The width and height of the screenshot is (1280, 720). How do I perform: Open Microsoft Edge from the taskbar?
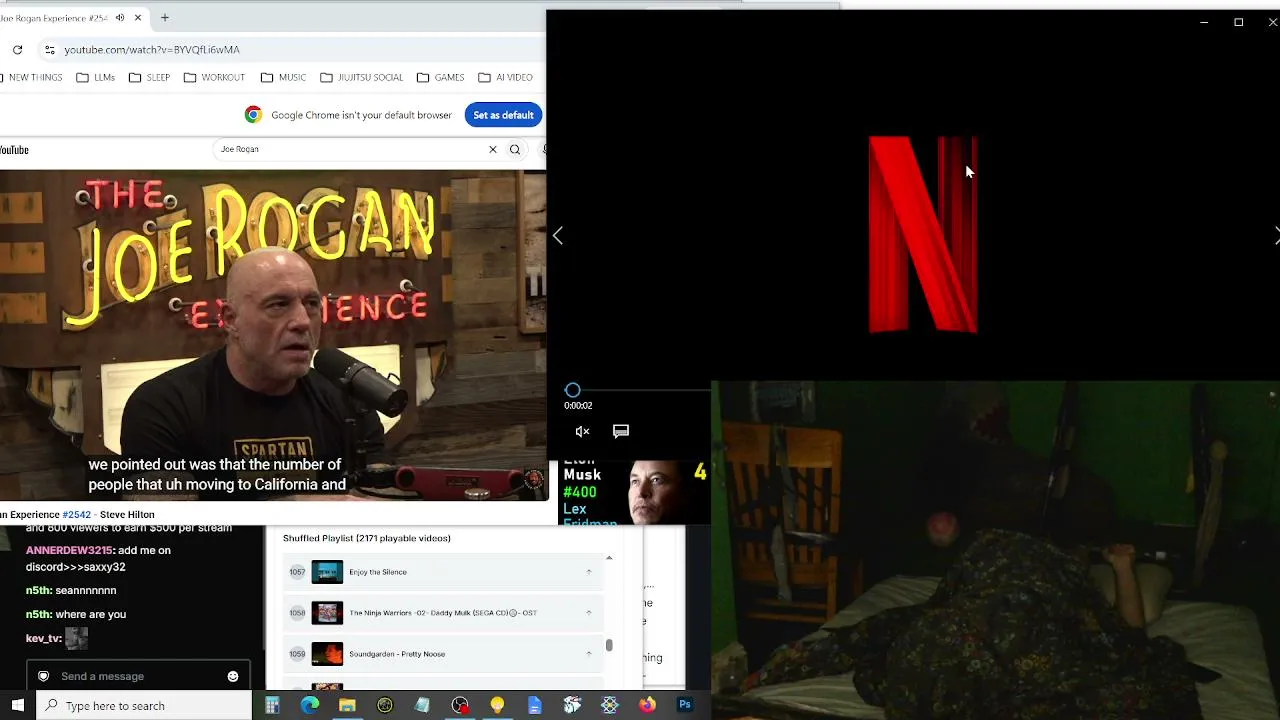310,705
